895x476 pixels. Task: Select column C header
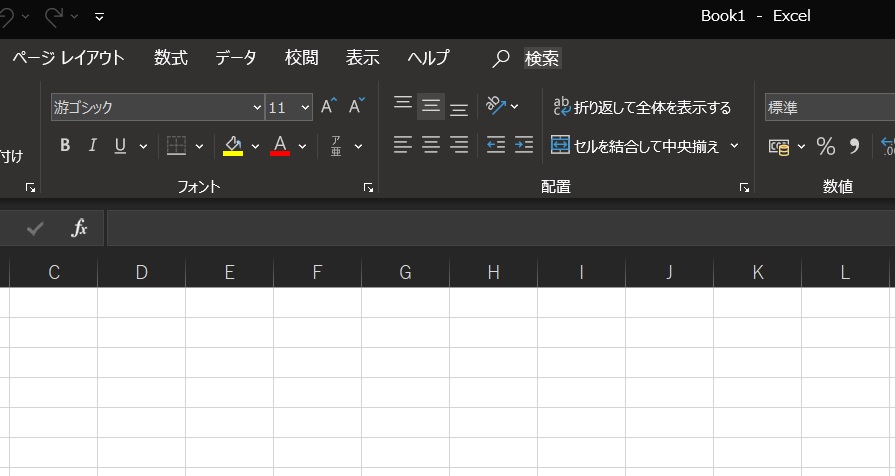tap(54, 272)
